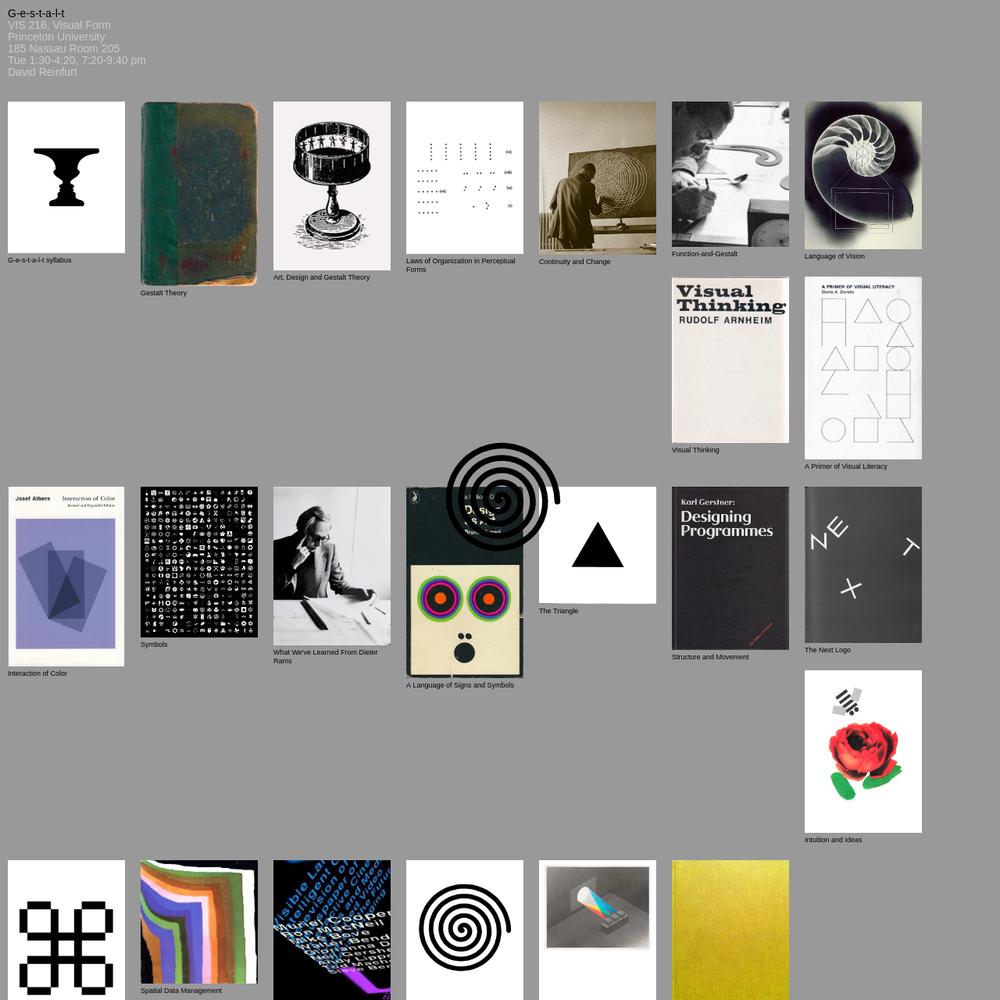Select the 'David Reinfurt' name text
The image size is (1000, 1000).
pos(42,72)
